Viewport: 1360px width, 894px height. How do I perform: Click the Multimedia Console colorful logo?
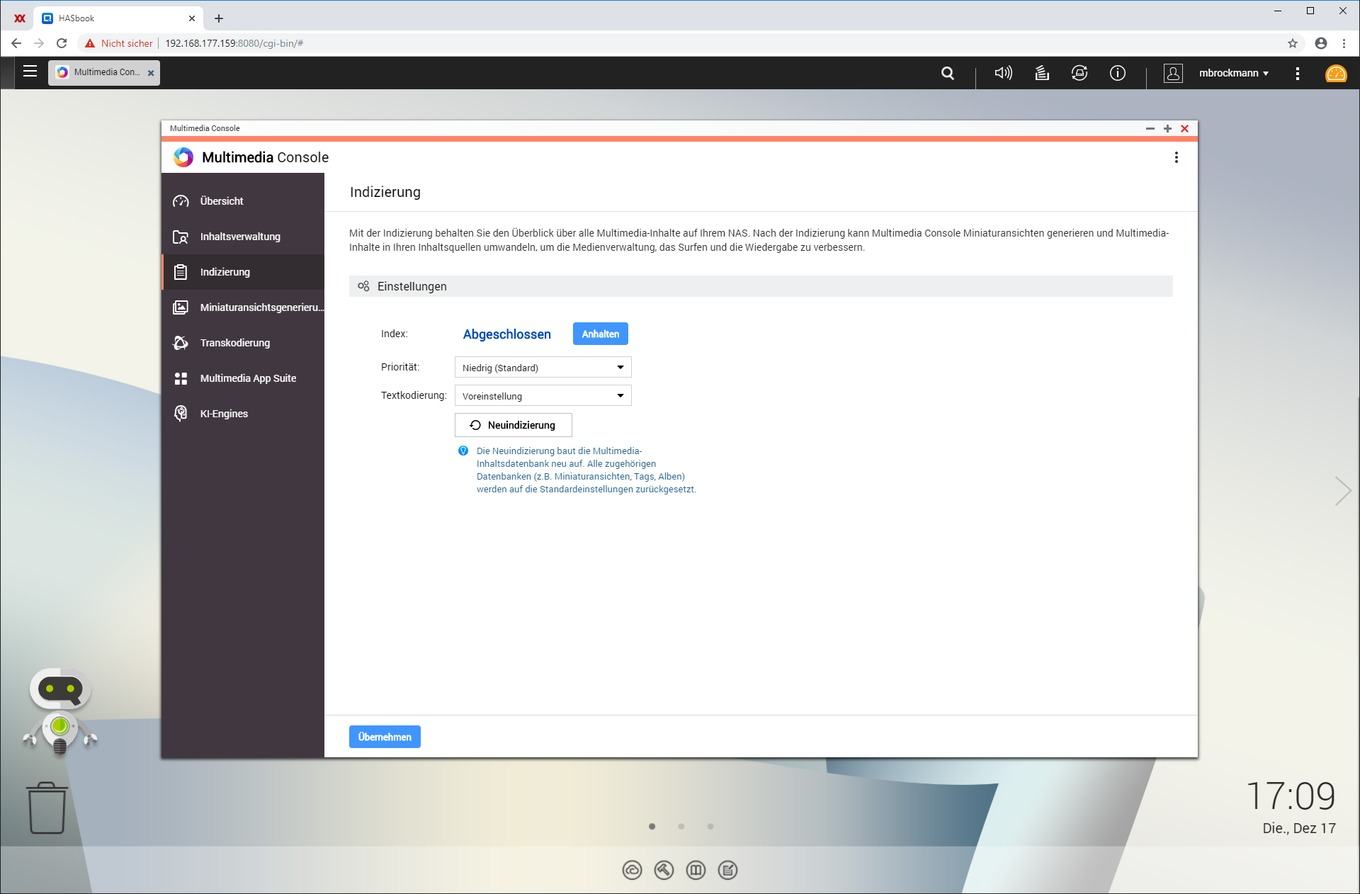click(183, 157)
